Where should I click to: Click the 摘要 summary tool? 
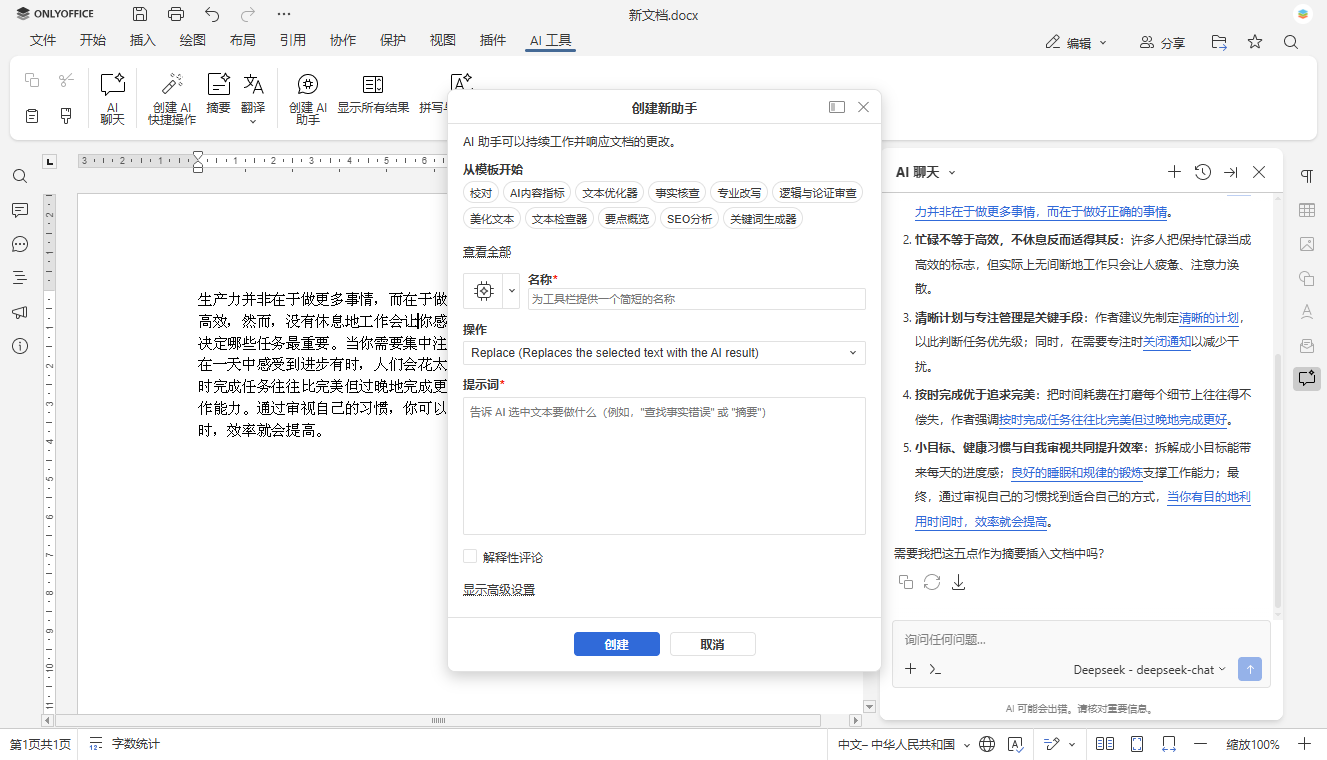(218, 93)
